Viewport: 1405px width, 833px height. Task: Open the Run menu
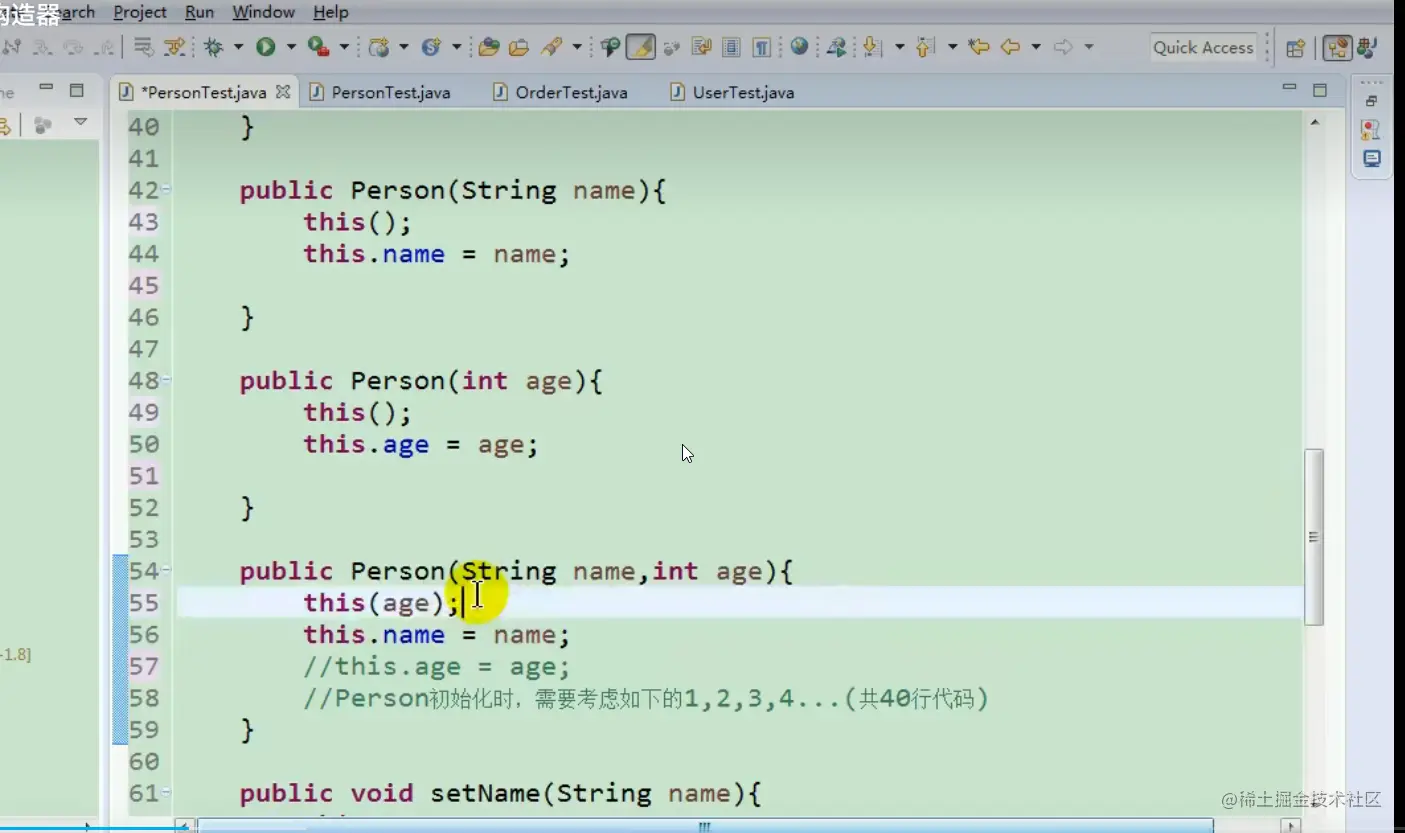pyautogui.click(x=200, y=12)
